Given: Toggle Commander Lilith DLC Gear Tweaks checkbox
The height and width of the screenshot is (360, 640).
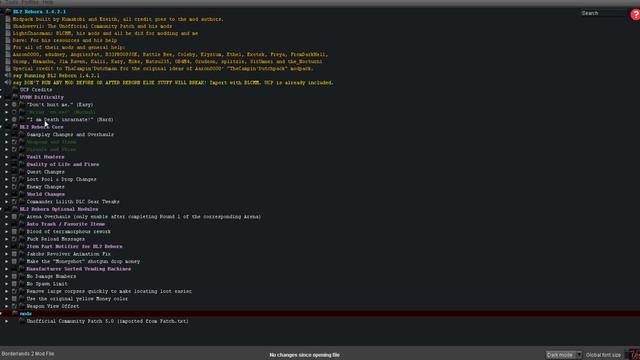Looking at the screenshot, I should tap(14, 202).
